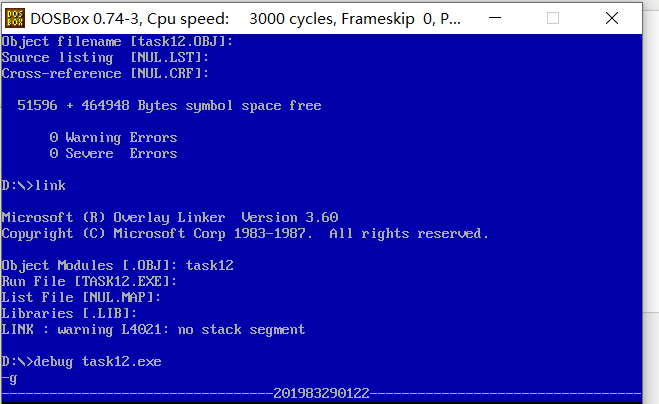The width and height of the screenshot is (659, 404).
Task: Click the '0 Warning Errors' line
Action: tap(113, 137)
